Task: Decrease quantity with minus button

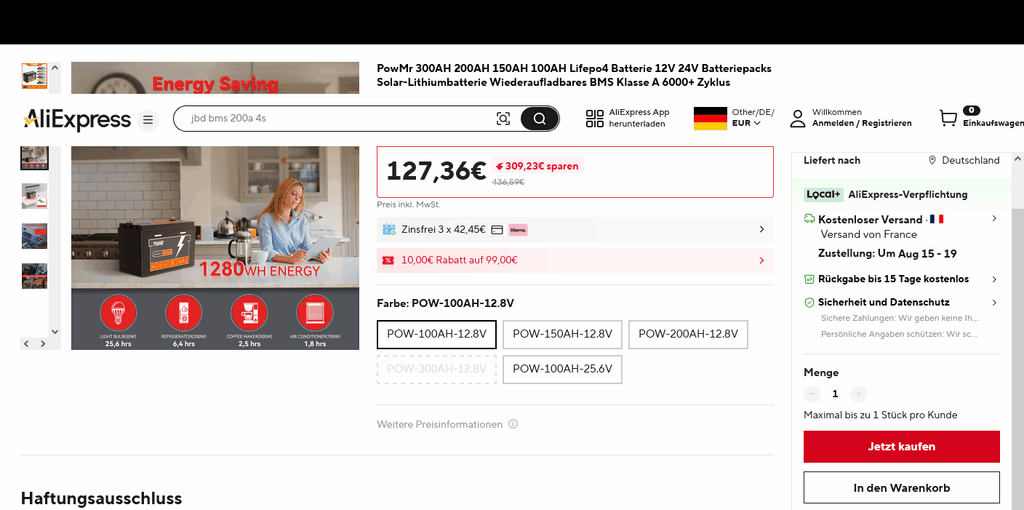Action: click(x=812, y=394)
